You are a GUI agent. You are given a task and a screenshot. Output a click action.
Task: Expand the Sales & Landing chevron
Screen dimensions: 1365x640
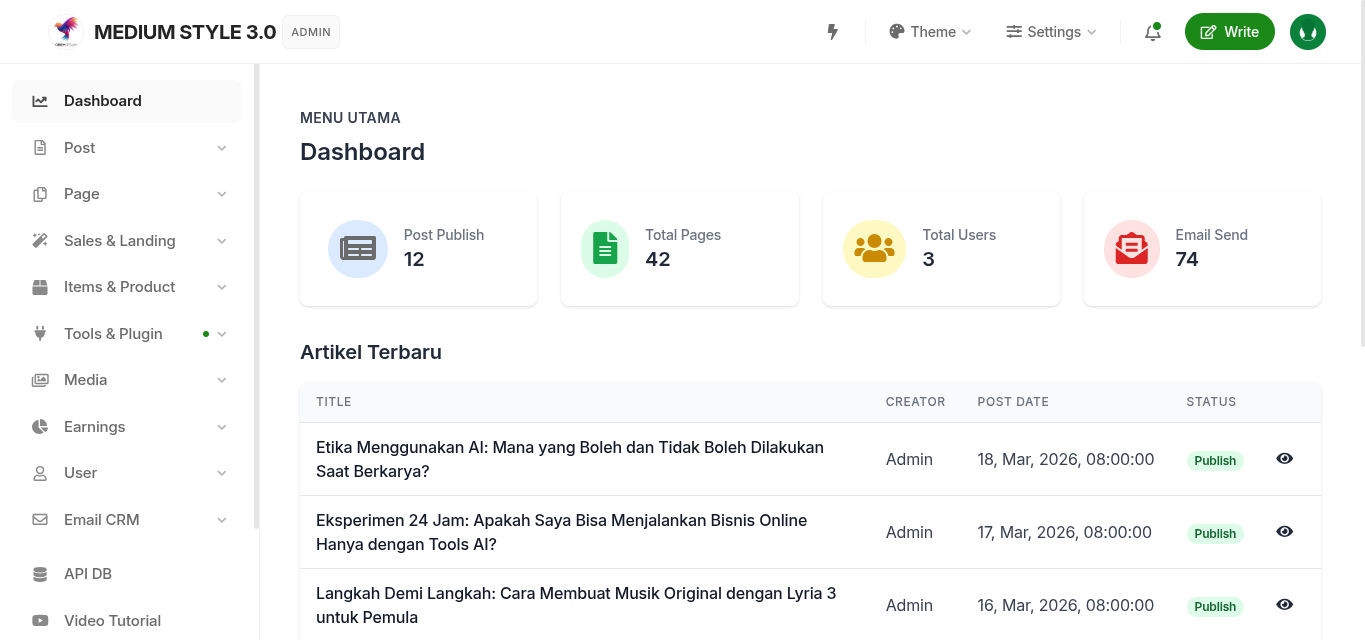(222, 241)
